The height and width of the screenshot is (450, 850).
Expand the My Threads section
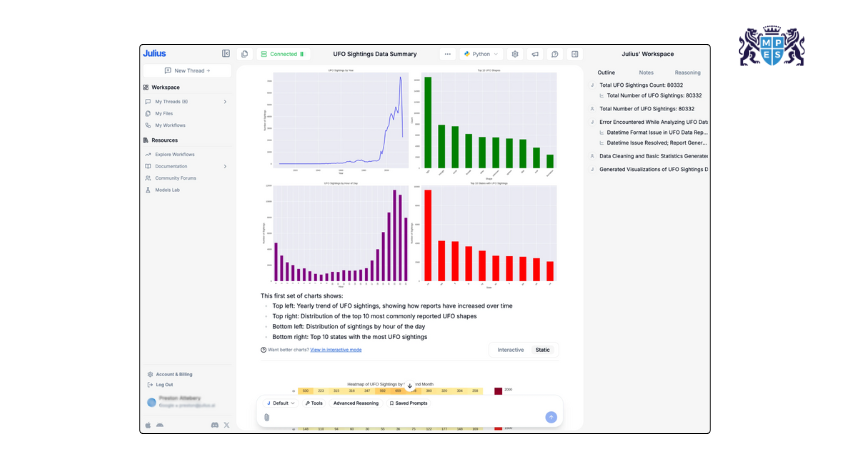pyautogui.click(x=224, y=102)
